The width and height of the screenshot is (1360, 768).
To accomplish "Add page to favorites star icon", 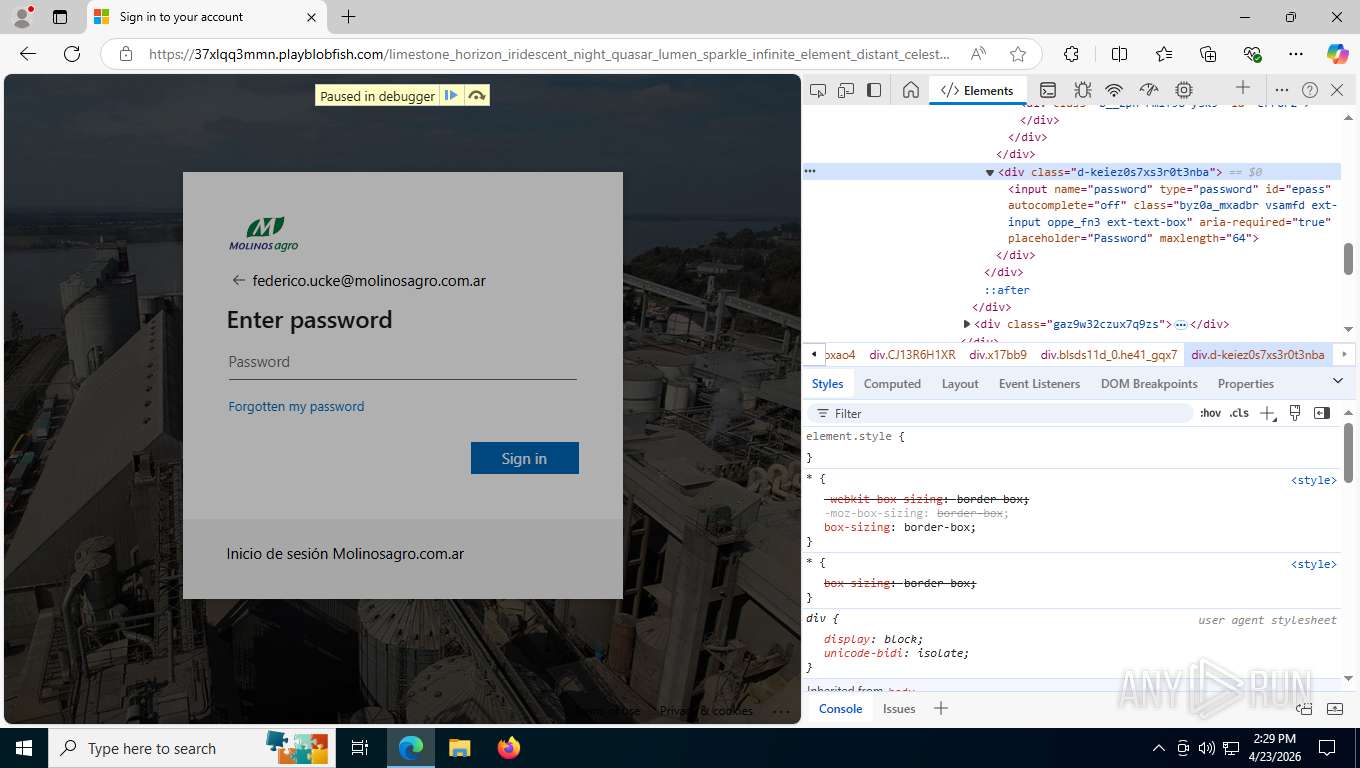I will [x=1018, y=54].
